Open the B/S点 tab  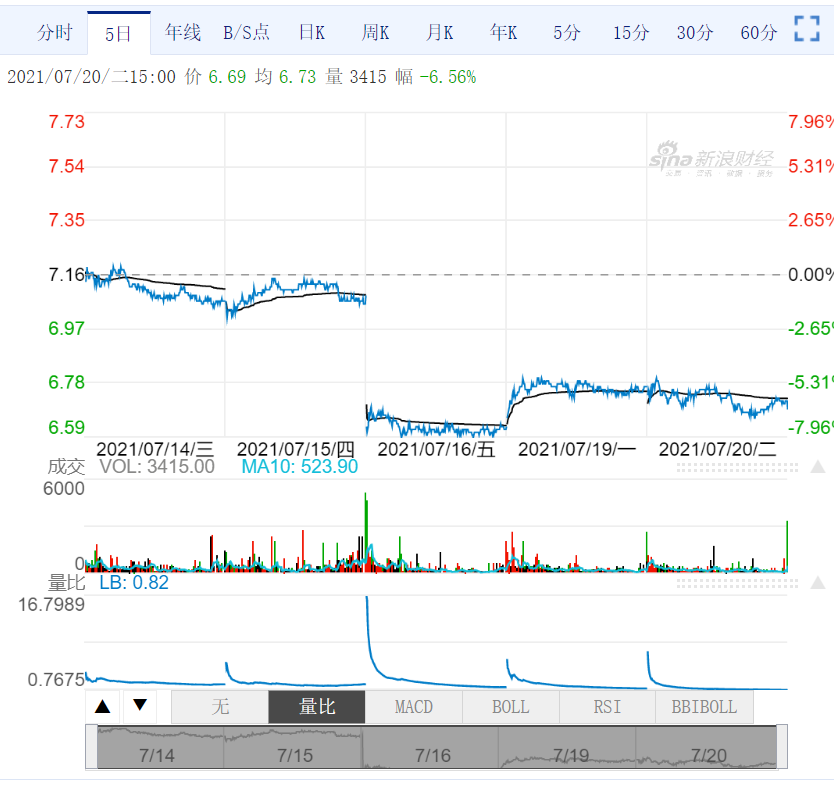(x=246, y=33)
